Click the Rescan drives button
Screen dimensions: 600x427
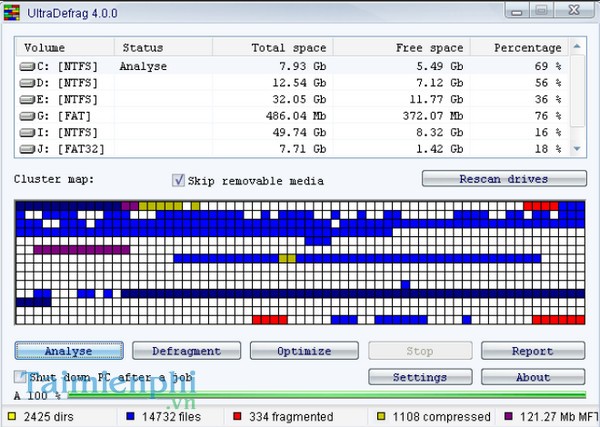[504, 179]
